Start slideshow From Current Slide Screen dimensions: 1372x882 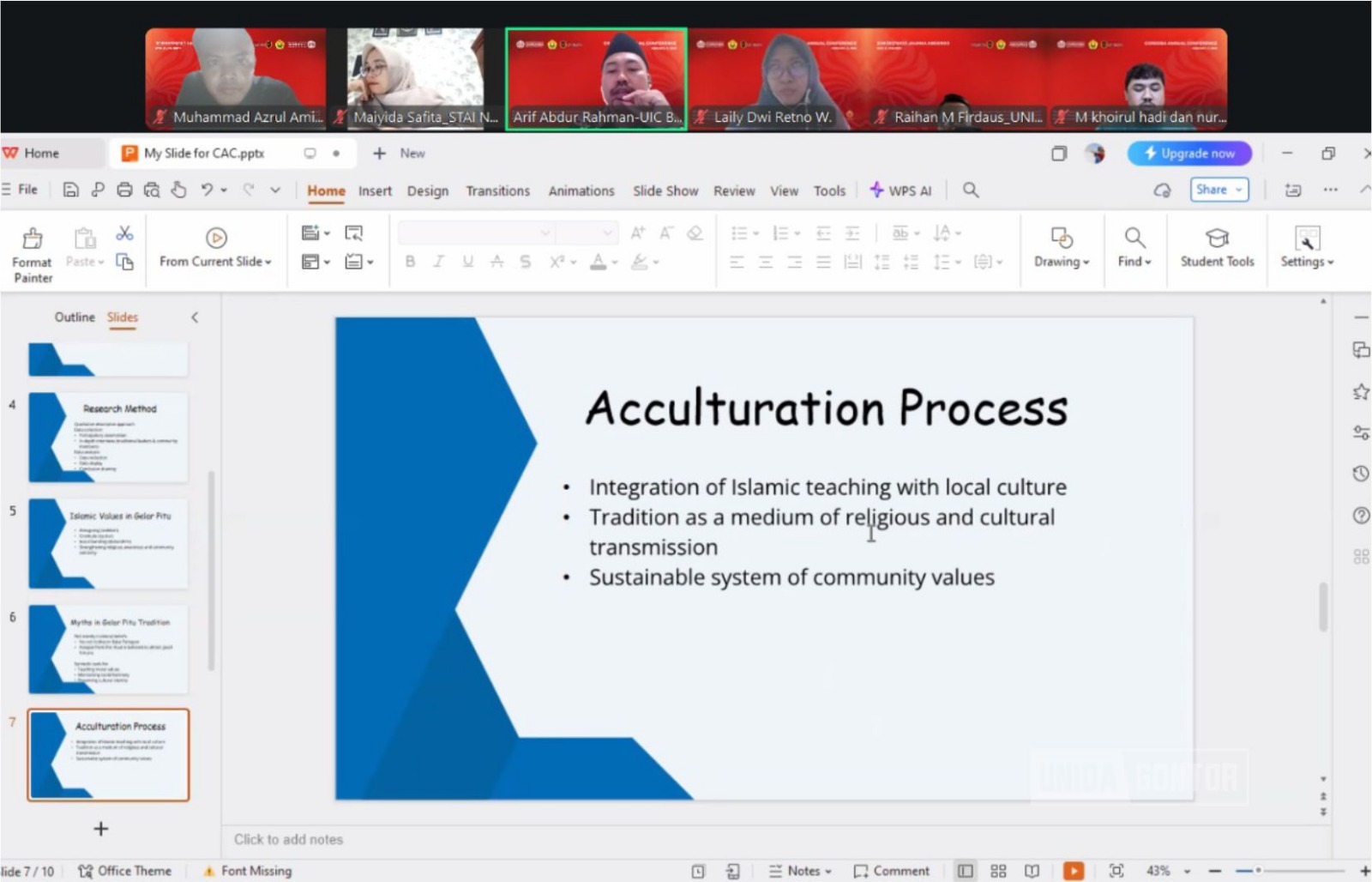click(x=215, y=247)
